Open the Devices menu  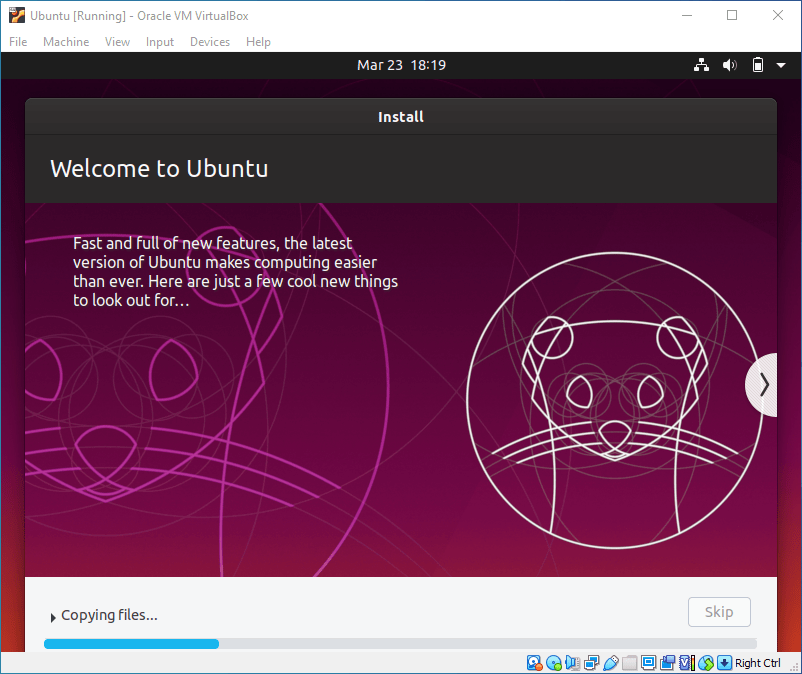pos(210,42)
